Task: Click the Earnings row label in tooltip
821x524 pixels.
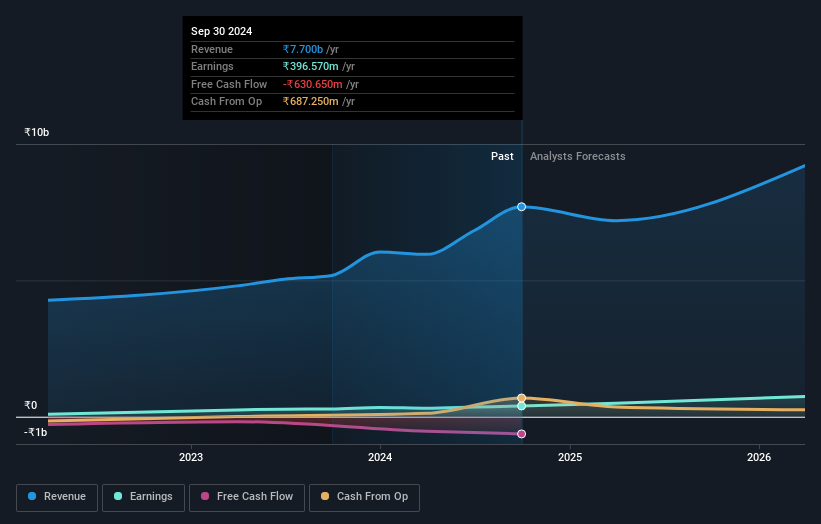Action: [x=212, y=66]
